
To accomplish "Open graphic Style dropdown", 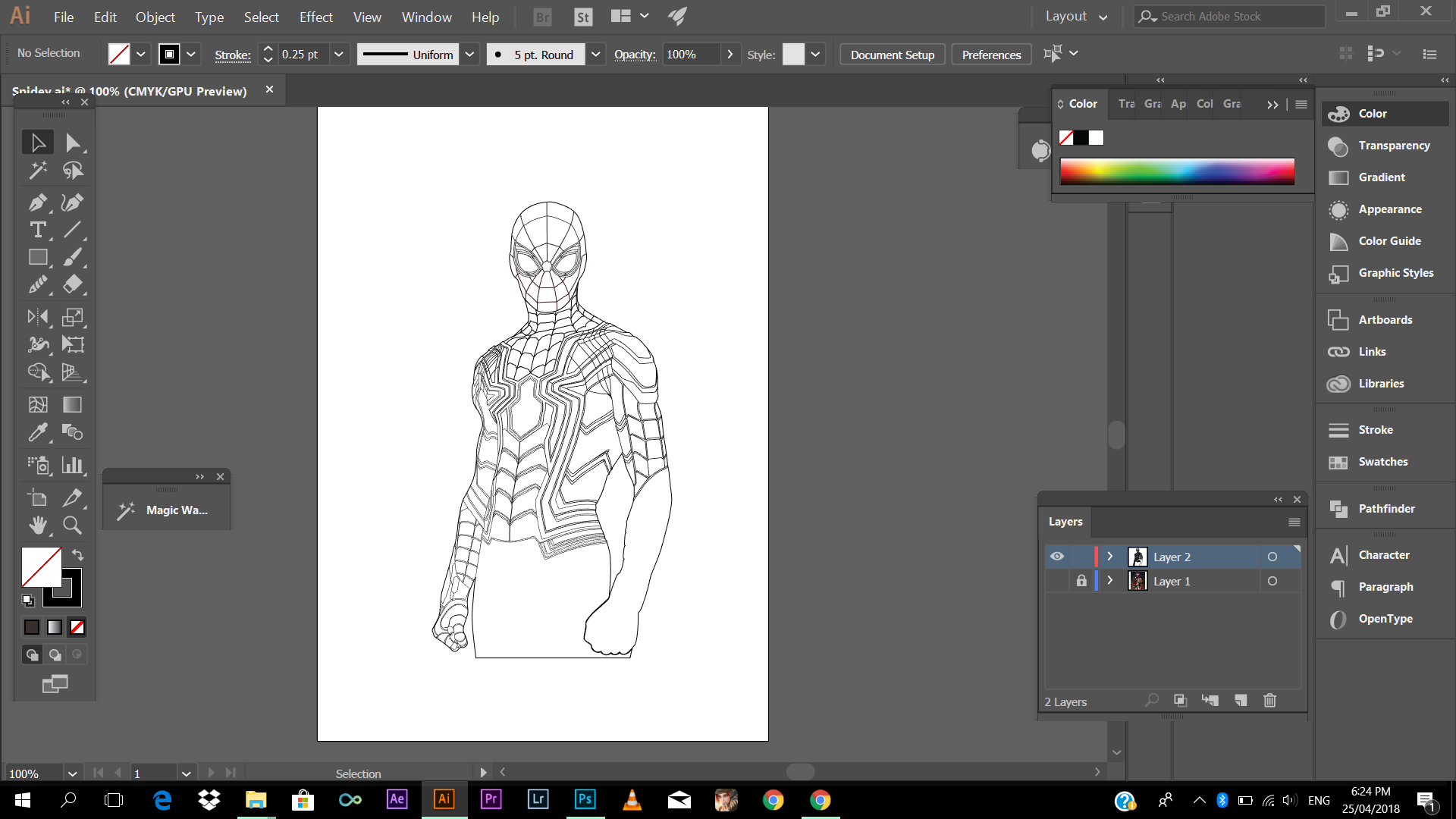I will point(815,55).
